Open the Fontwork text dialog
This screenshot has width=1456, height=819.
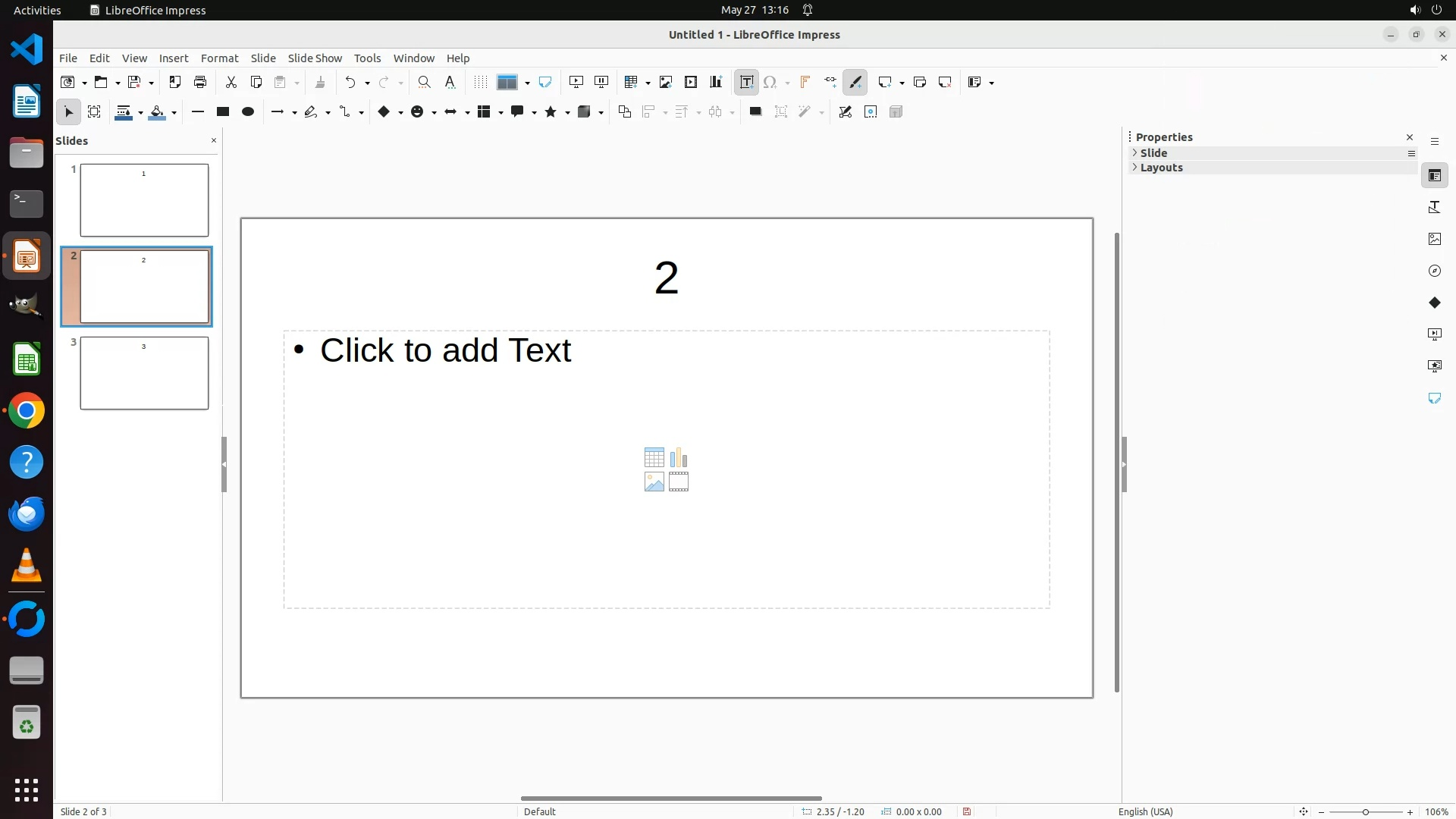coord(805,82)
